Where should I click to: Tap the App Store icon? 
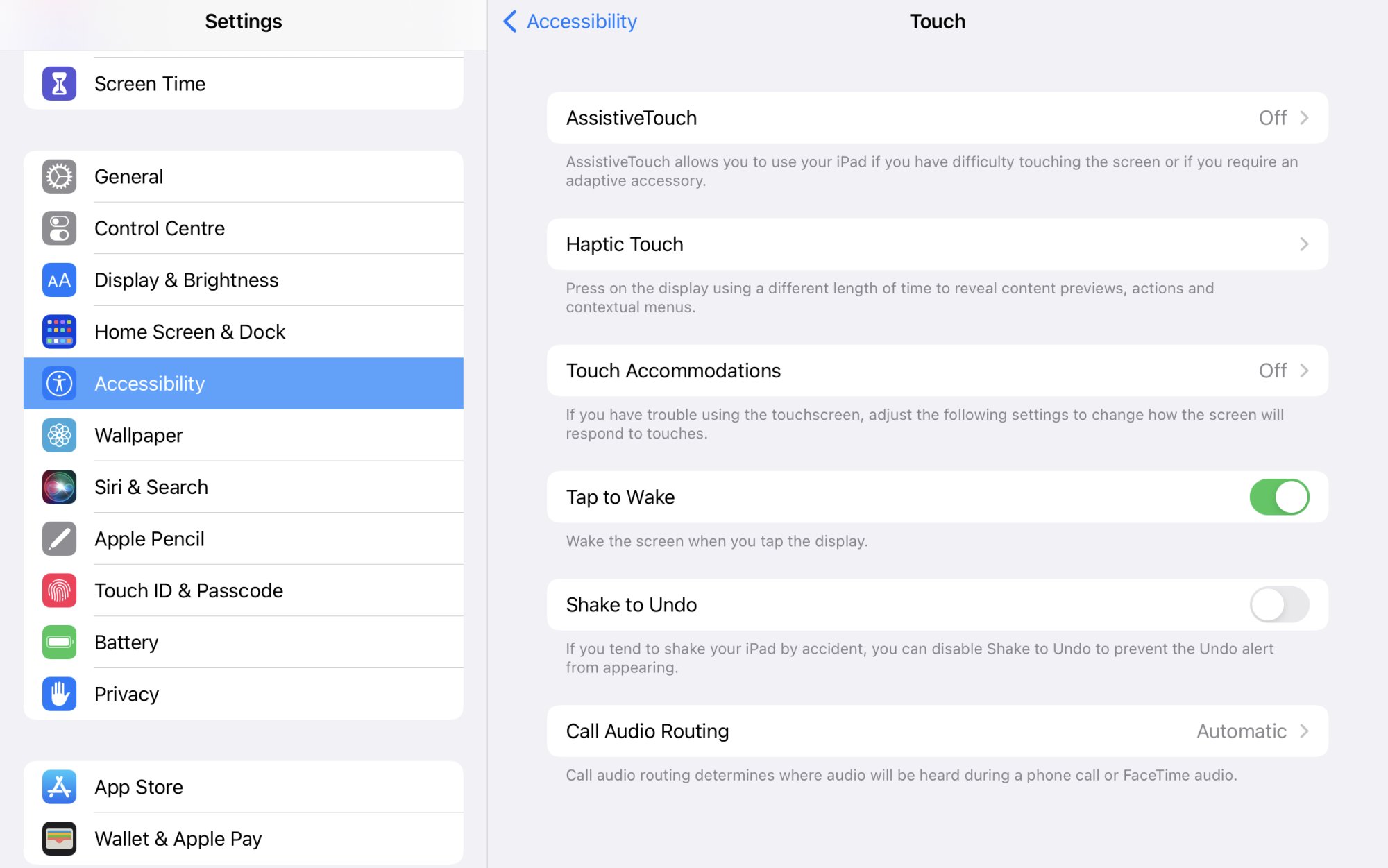tap(59, 787)
